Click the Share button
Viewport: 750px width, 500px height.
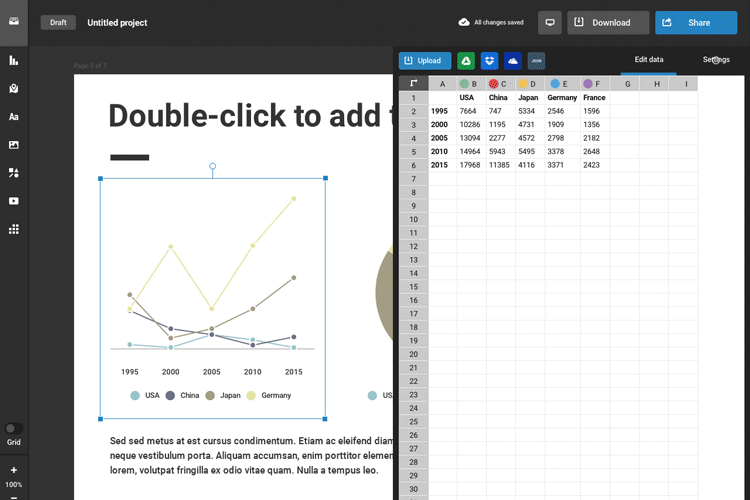pos(696,22)
